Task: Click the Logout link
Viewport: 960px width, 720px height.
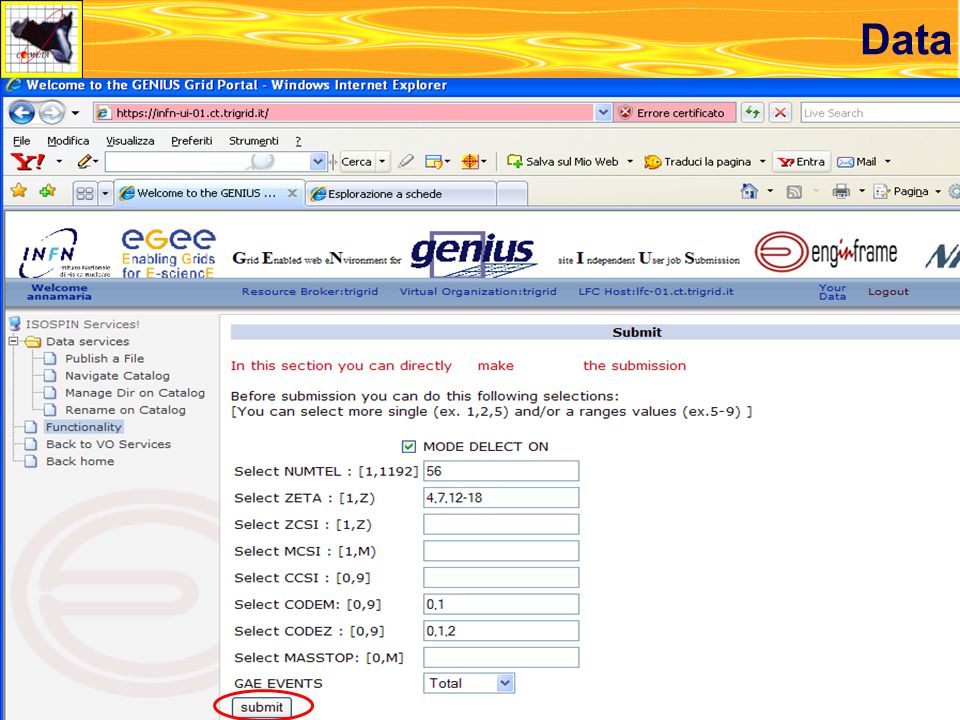Action: pyautogui.click(x=888, y=292)
